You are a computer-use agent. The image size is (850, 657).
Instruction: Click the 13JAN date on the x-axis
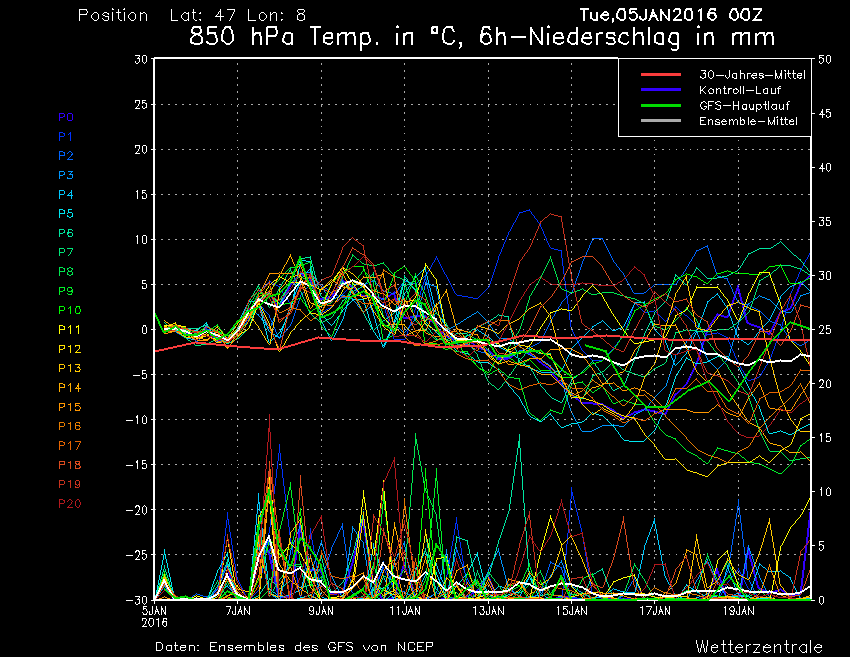coord(488,609)
